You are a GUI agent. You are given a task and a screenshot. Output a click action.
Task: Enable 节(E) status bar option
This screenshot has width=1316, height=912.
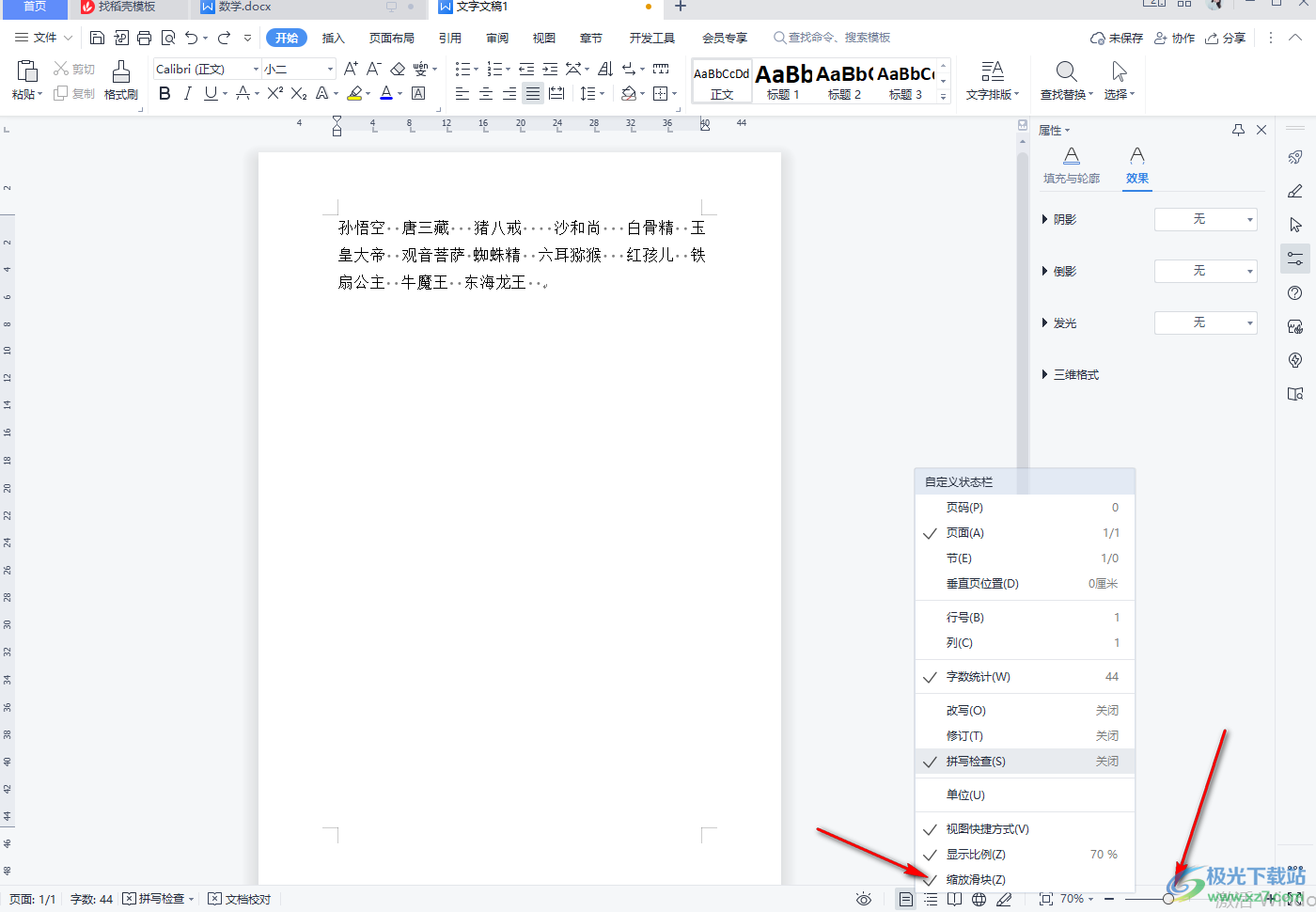coord(1025,558)
